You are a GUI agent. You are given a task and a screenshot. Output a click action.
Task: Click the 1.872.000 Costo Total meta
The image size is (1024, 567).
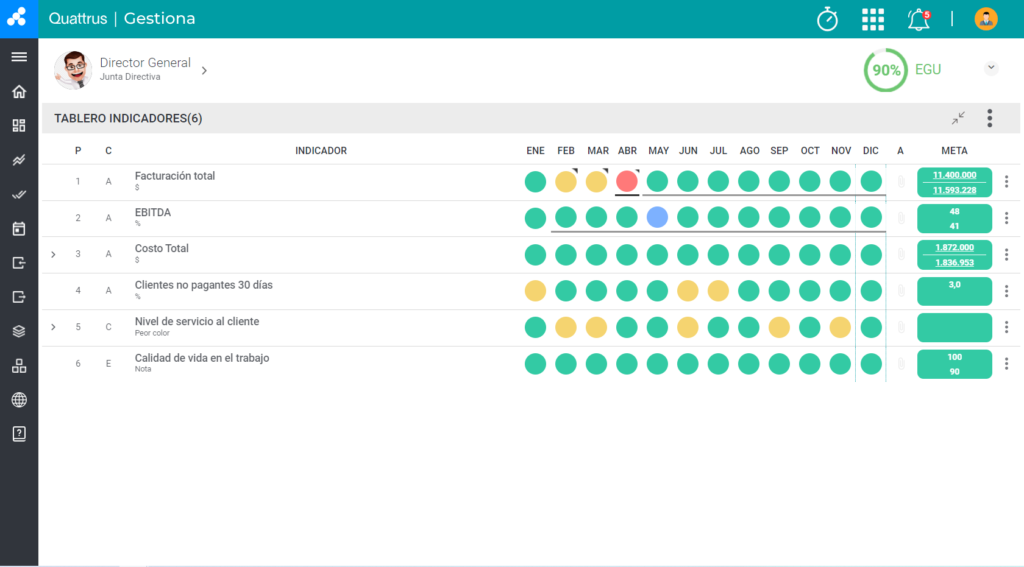[x=954, y=248]
